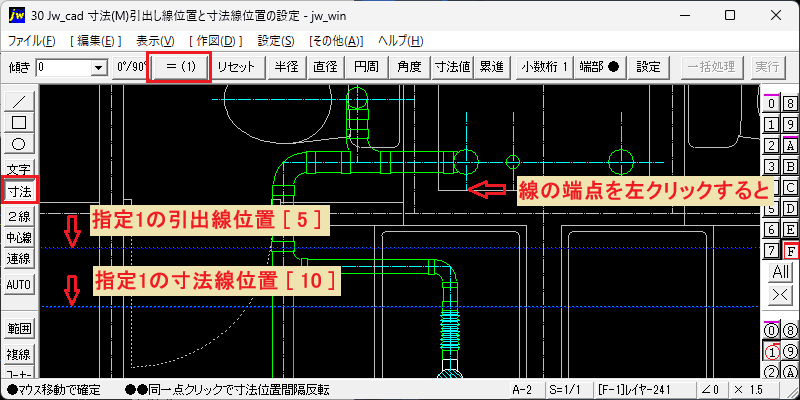Select the line drawing tool
Viewport: 800px width, 400px height.
[x=19, y=103]
